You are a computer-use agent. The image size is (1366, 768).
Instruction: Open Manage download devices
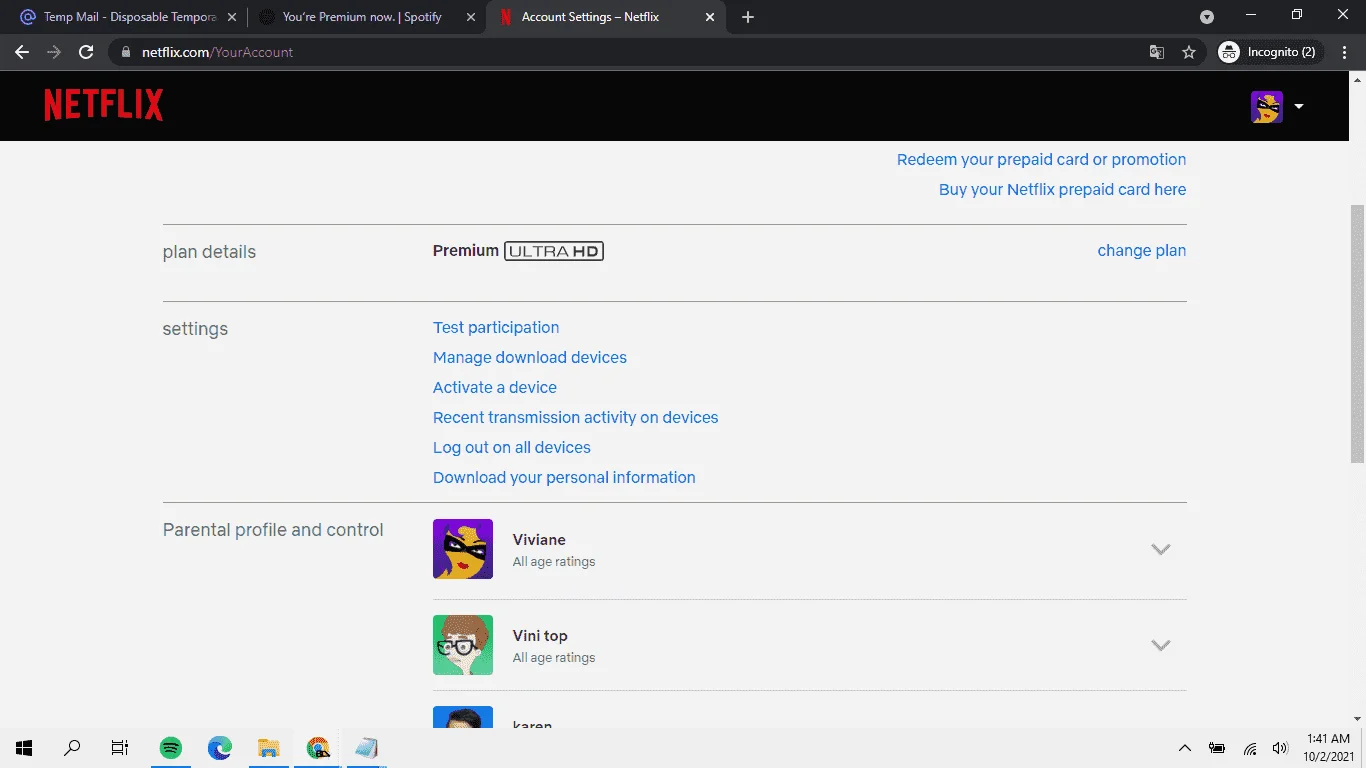(530, 357)
